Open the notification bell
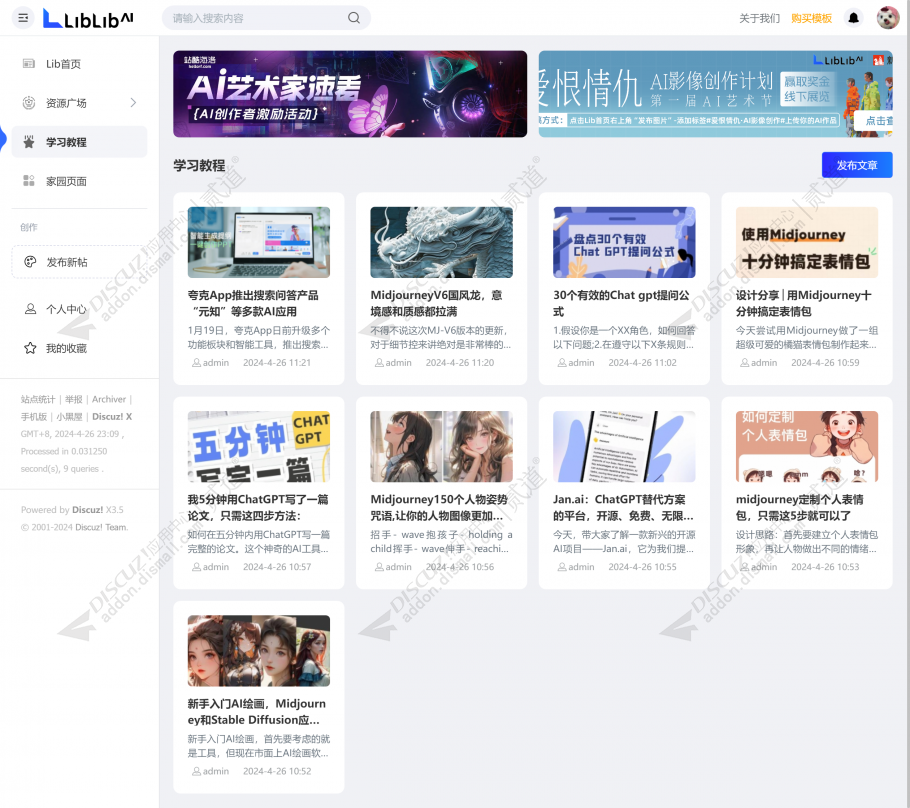The width and height of the screenshot is (910, 808). pyautogui.click(x=853, y=18)
